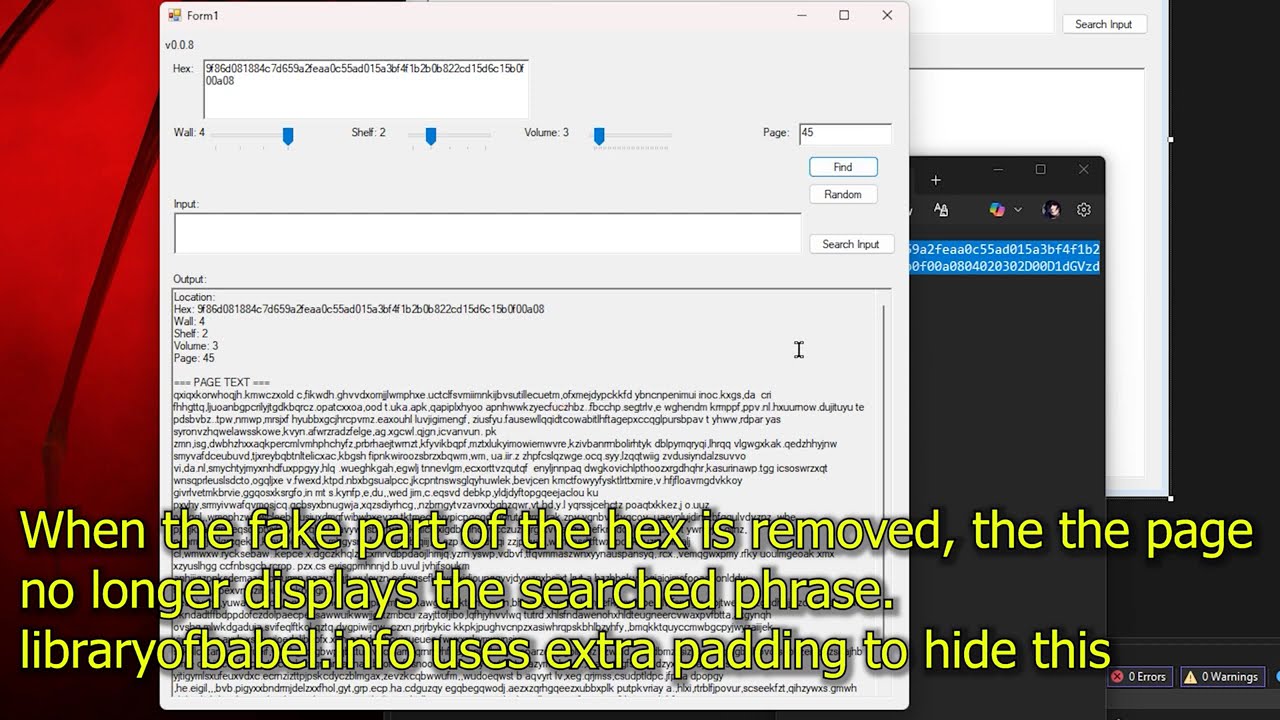Click the v0.0.8 version label
Screen dimensions: 1280x720
click(180, 45)
